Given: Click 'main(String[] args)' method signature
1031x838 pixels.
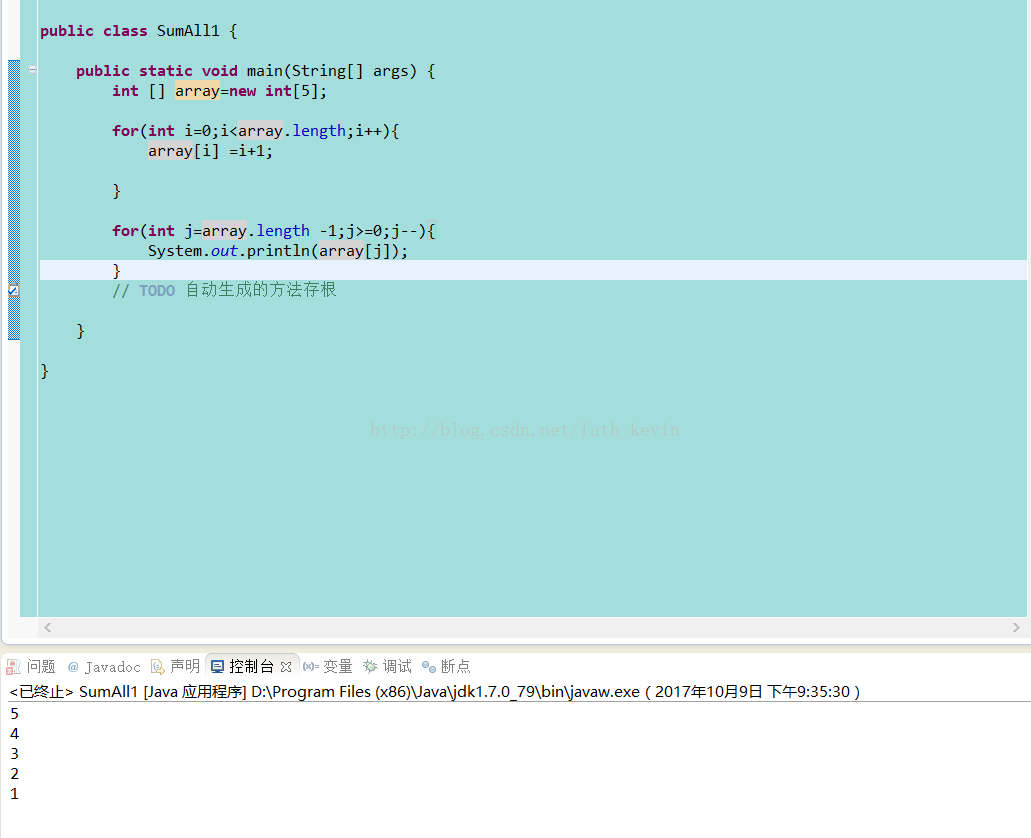Looking at the screenshot, I should (x=331, y=70).
